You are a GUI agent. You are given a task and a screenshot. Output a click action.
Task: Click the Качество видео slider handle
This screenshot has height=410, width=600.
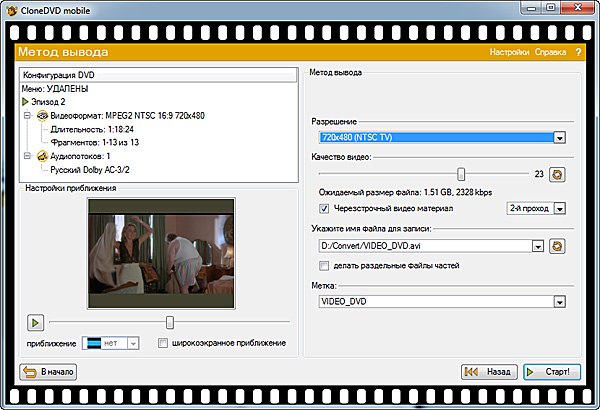click(461, 174)
